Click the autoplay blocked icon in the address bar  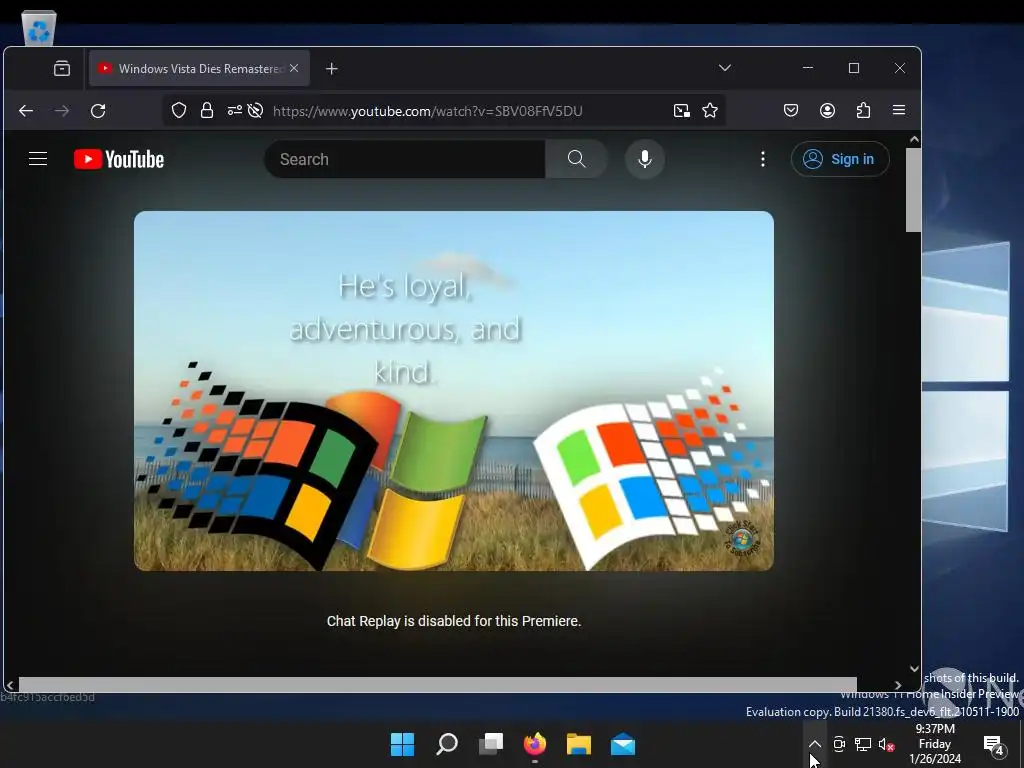click(255, 110)
